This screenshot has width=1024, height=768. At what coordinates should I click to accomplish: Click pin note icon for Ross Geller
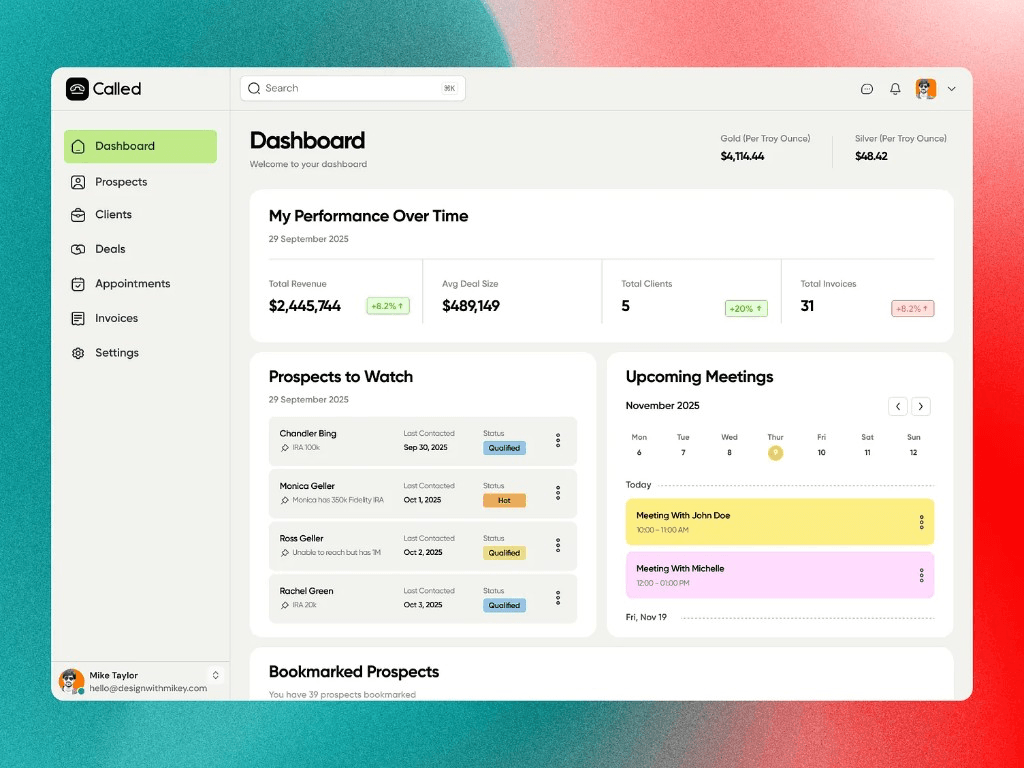tap(285, 553)
